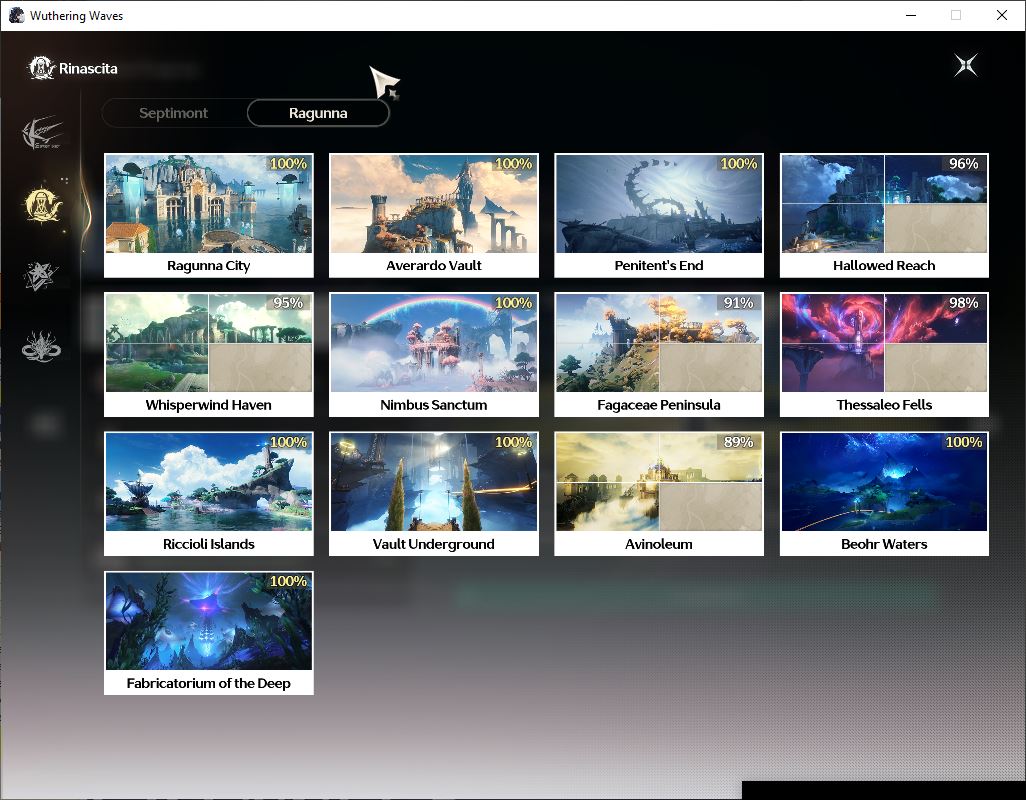Open the Ragunna City area card
This screenshot has height=800, width=1026.
coord(209,215)
